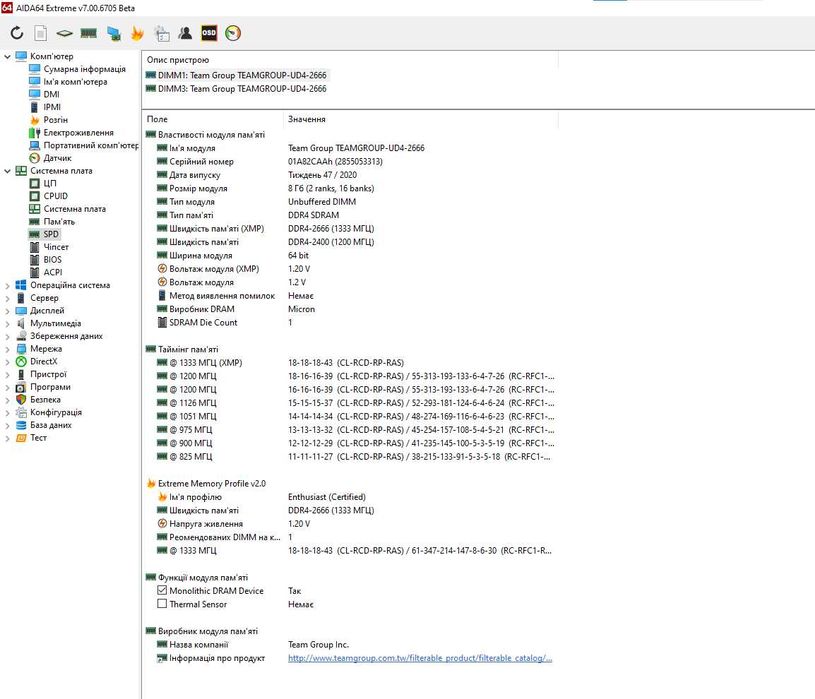
Task: Open the memory module toolbar icon
Action: coord(88,33)
